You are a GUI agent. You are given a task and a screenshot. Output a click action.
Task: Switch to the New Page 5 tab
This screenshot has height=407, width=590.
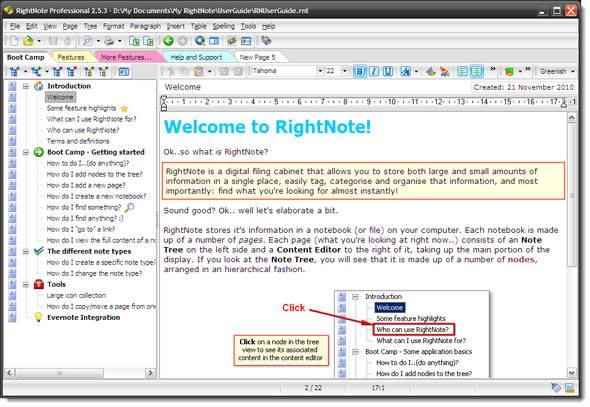point(257,57)
